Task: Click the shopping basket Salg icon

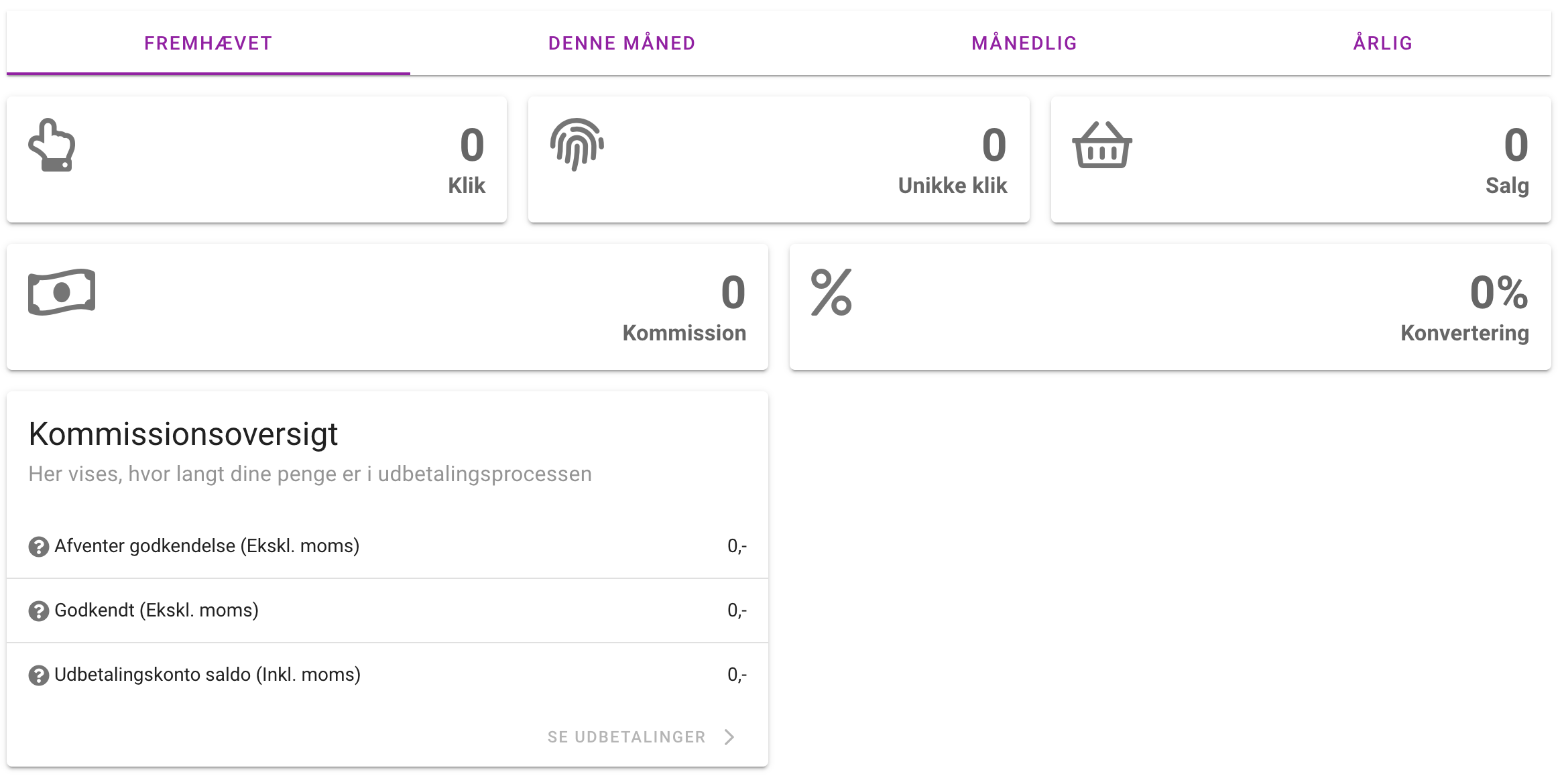Action: [1102, 145]
